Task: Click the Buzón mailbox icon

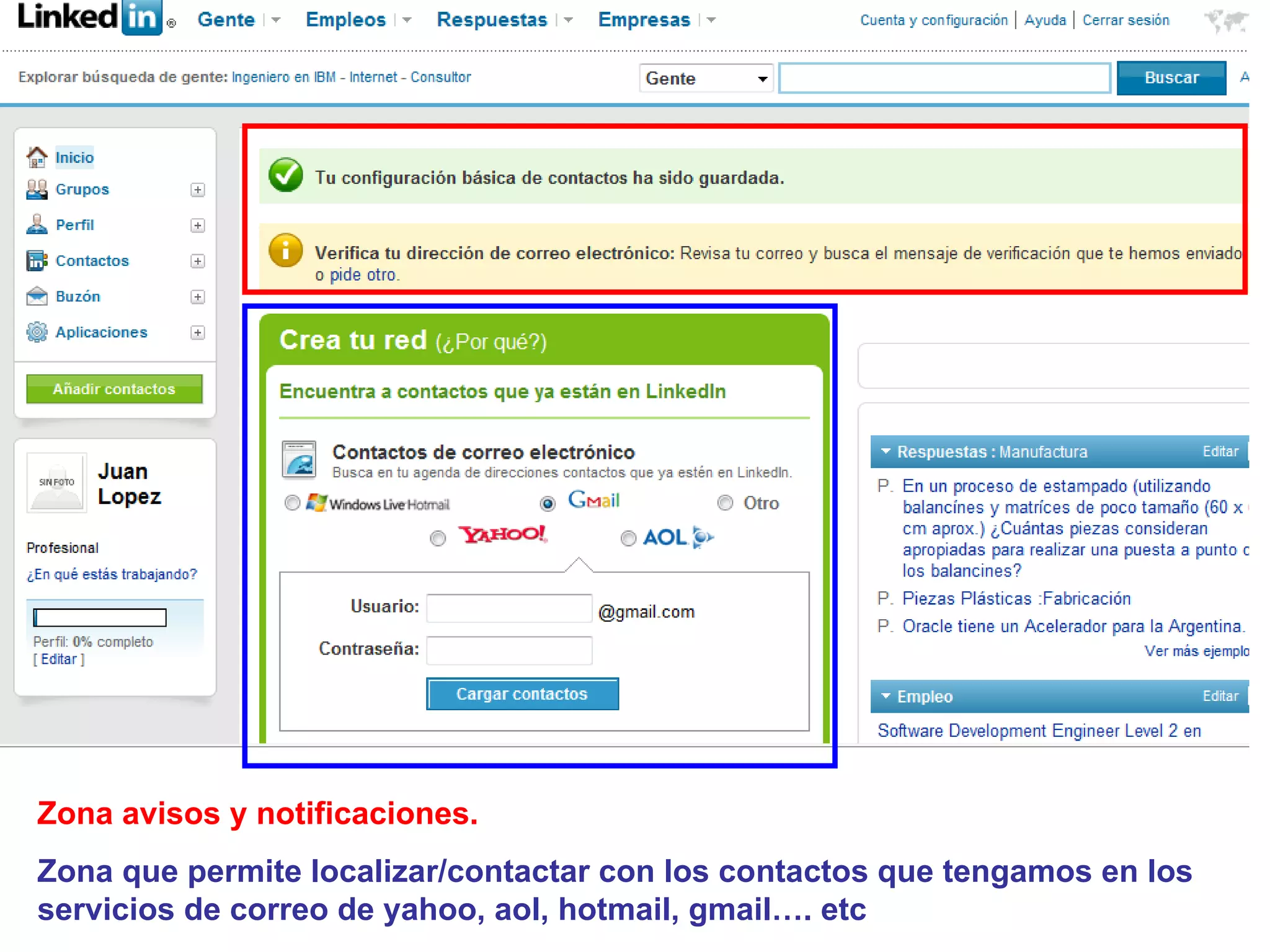Action: pos(37,296)
